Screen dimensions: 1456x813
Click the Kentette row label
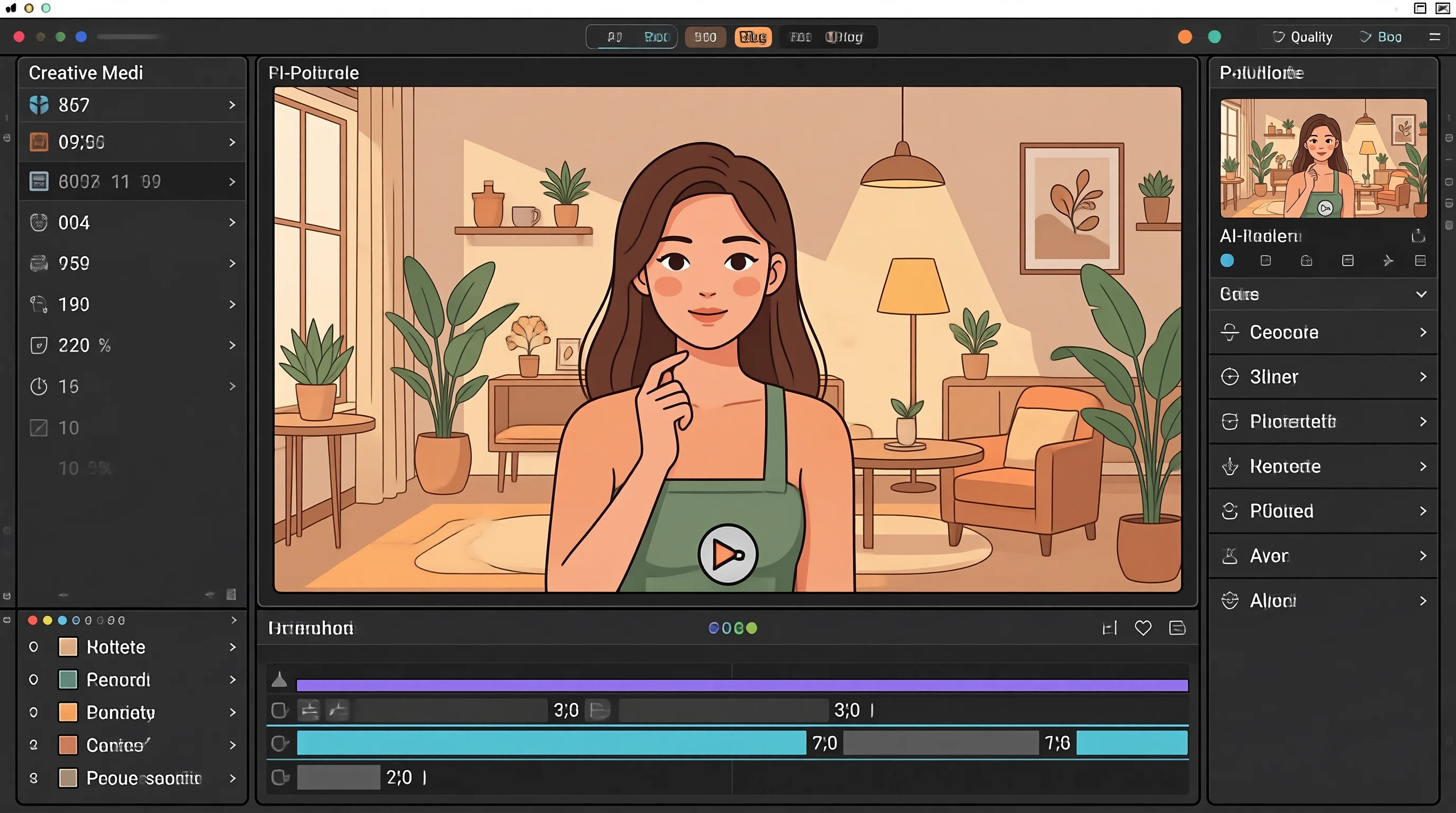point(1285,466)
